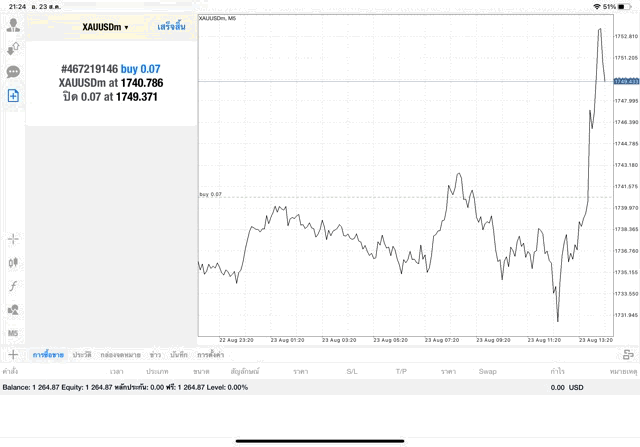Tap the 21:24 status bar clock

[18, 7]
